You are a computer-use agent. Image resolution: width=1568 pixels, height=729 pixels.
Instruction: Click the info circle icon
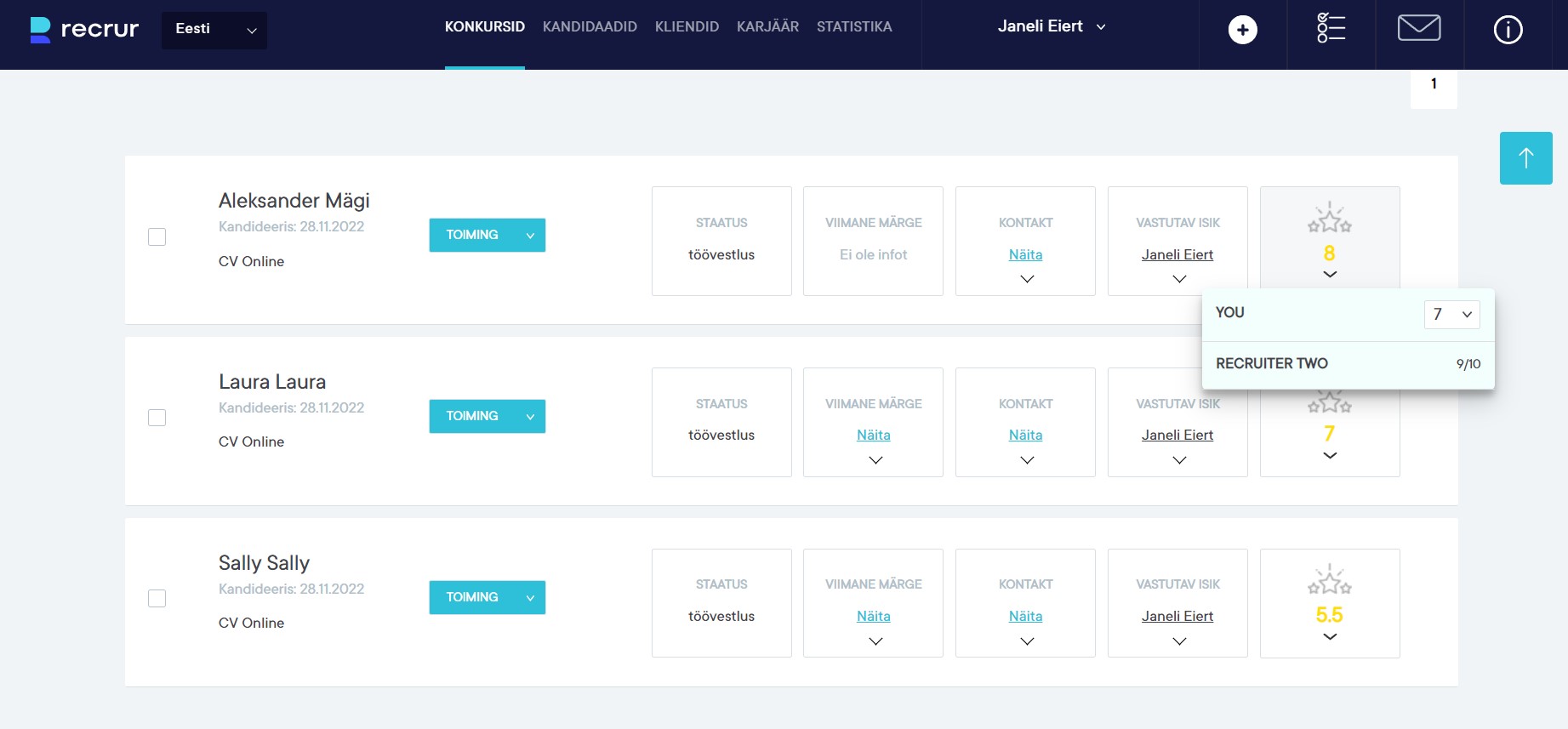1508,30
